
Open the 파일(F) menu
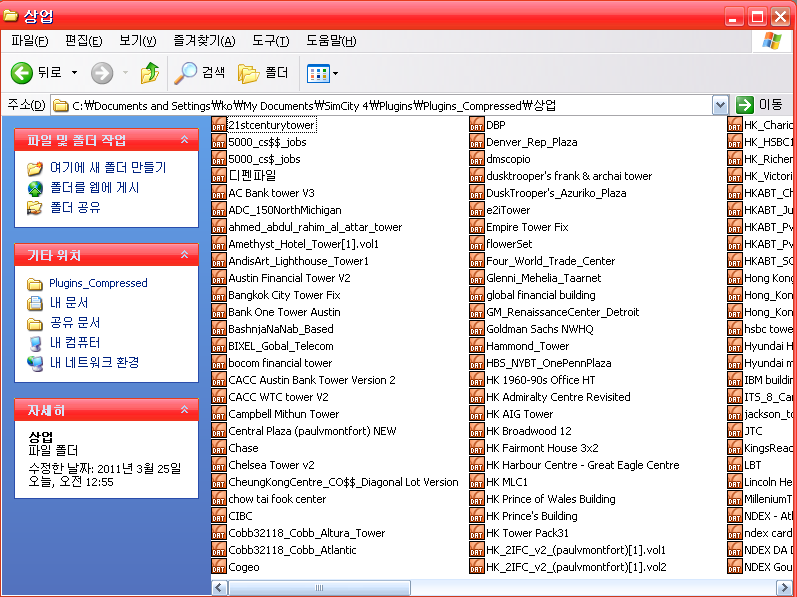(x=29, y=41)
